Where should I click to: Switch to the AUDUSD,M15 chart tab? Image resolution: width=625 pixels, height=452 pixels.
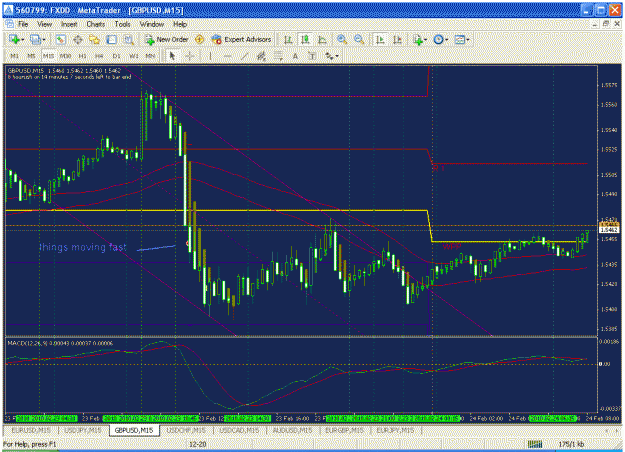[292, 430]
